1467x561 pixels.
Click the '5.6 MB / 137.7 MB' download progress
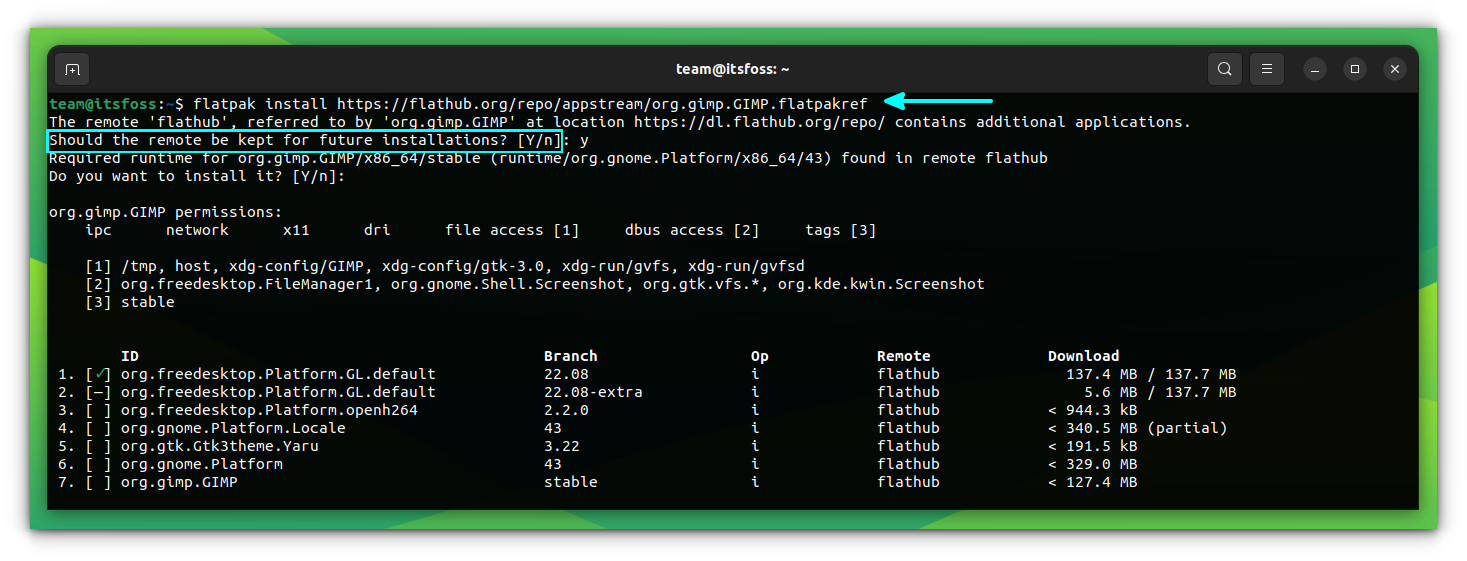pyautogui.click(x=1160, y=392)
